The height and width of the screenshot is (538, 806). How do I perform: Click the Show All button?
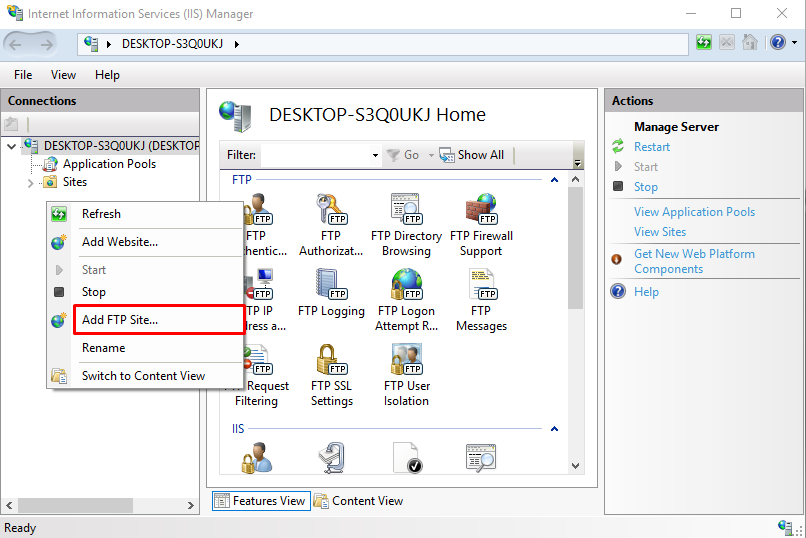click(x=472, y=155)
